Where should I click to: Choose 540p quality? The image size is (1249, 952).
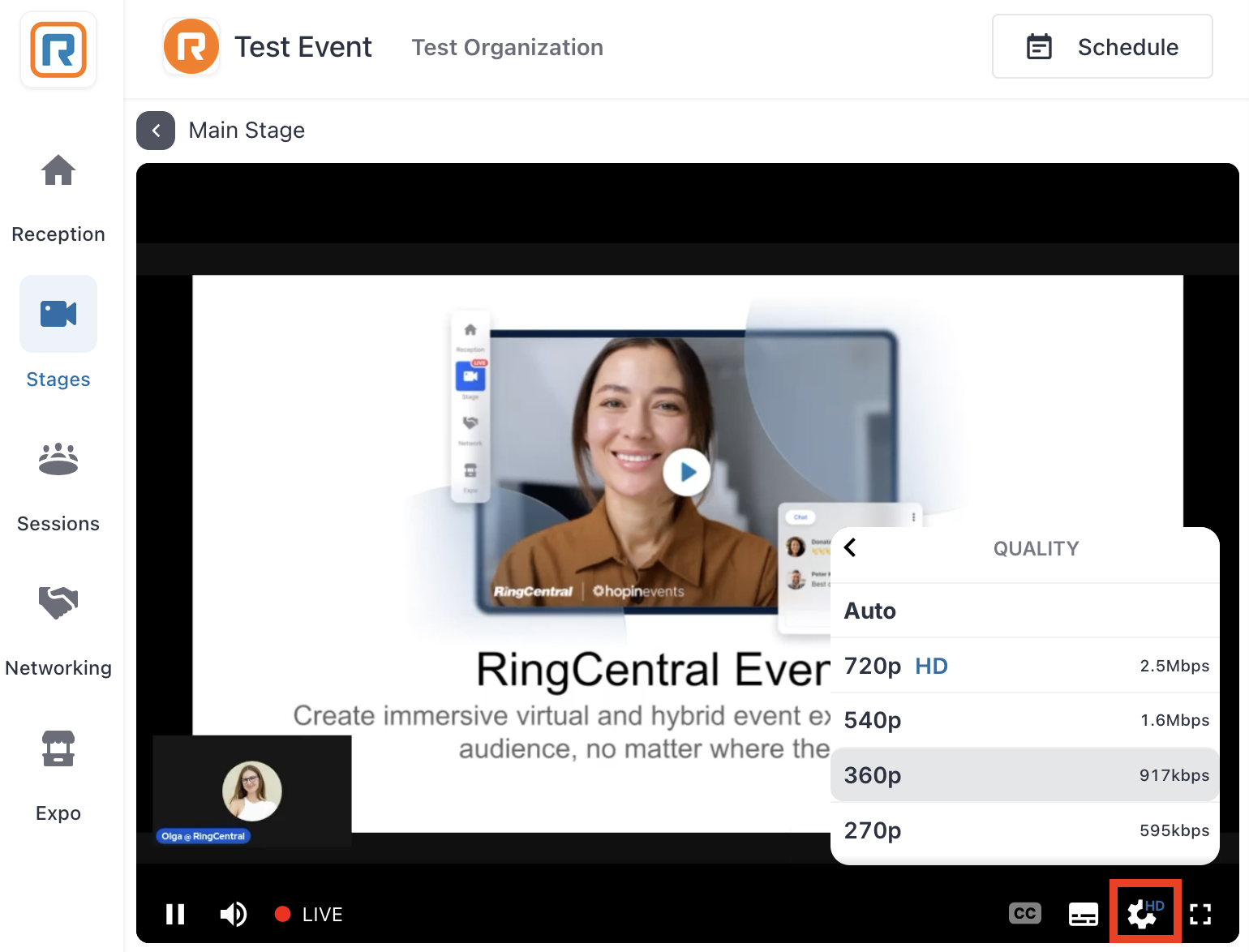click(x=1025, y=720)
